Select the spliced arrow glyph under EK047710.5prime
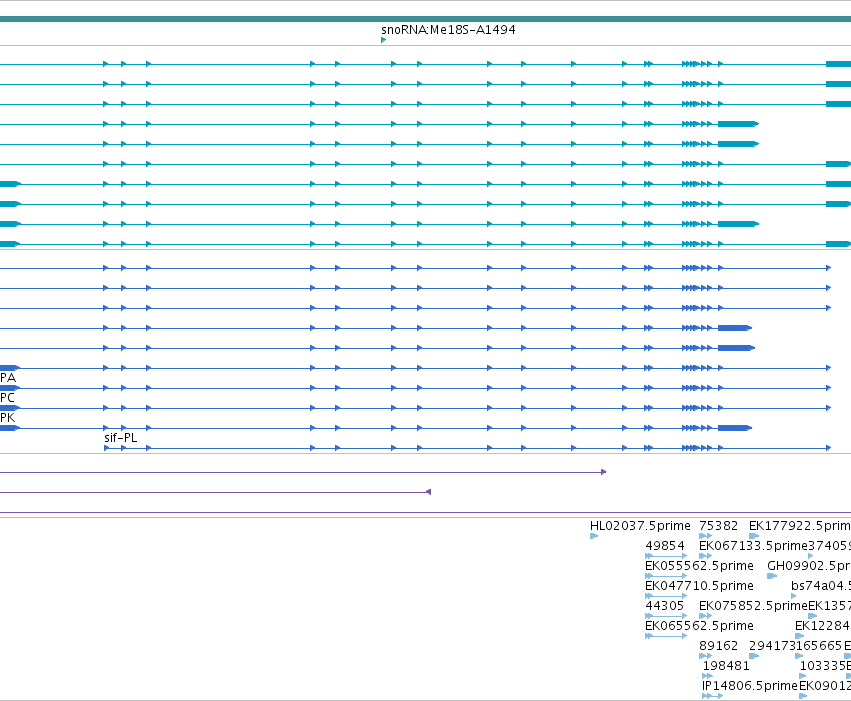Image resolution: width=851 pixels, height=701 pixels. point(666,596)
